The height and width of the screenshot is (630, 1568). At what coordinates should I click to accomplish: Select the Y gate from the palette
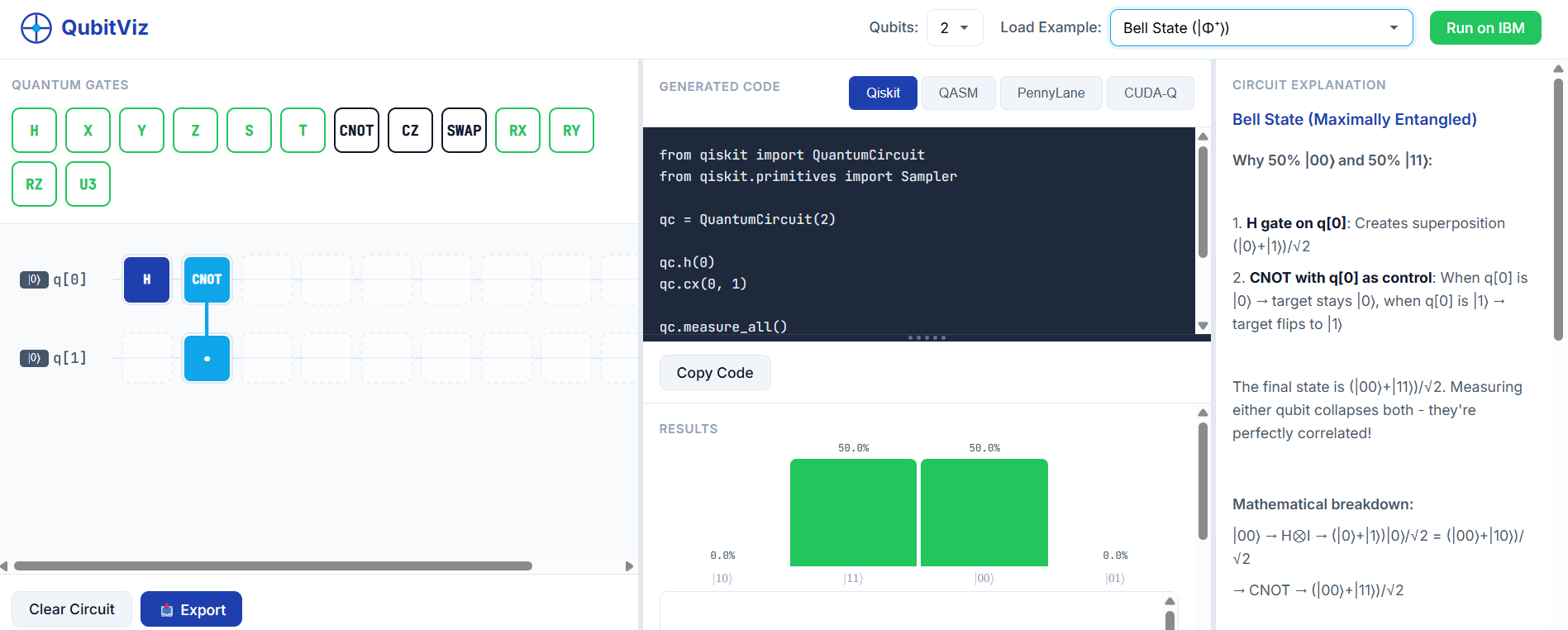[x=141, y=131]
